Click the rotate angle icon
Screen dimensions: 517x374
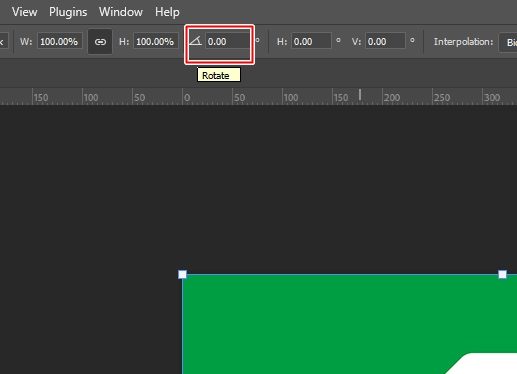coord(196,41)
